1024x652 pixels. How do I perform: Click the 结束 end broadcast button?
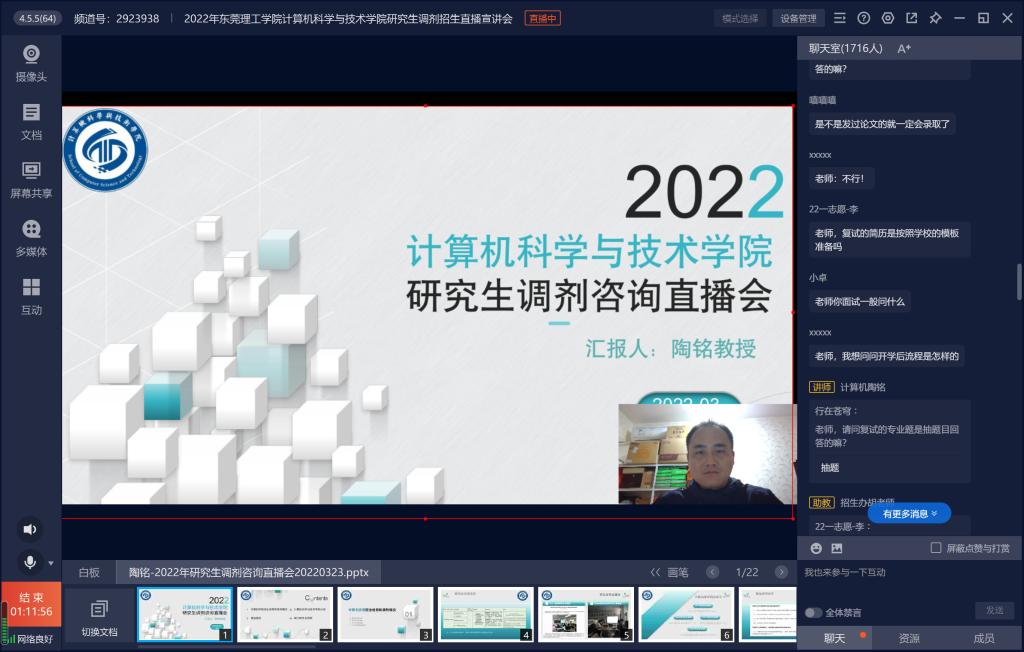(31, 604)
